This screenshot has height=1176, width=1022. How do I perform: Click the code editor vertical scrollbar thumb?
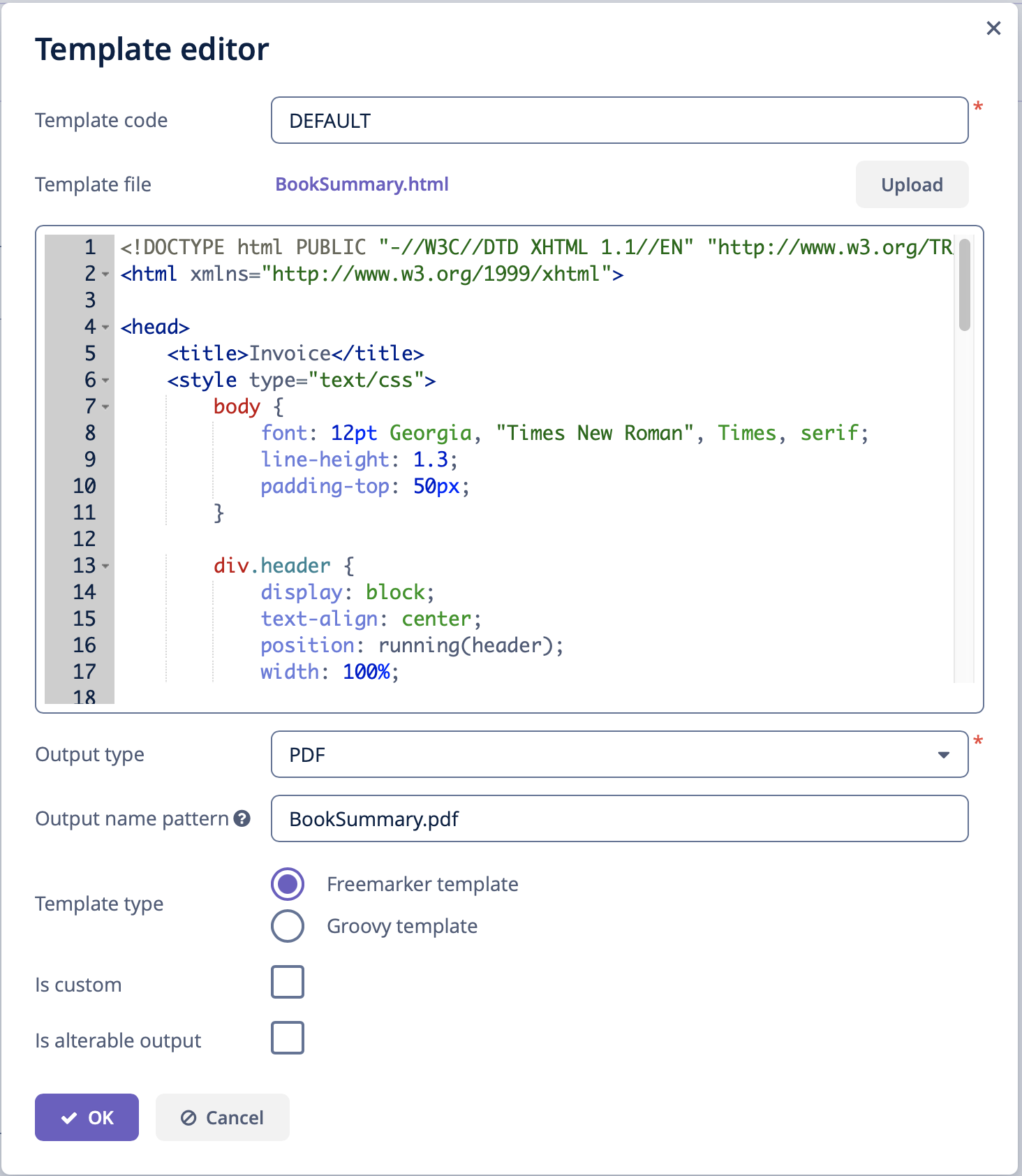(965, 284)
